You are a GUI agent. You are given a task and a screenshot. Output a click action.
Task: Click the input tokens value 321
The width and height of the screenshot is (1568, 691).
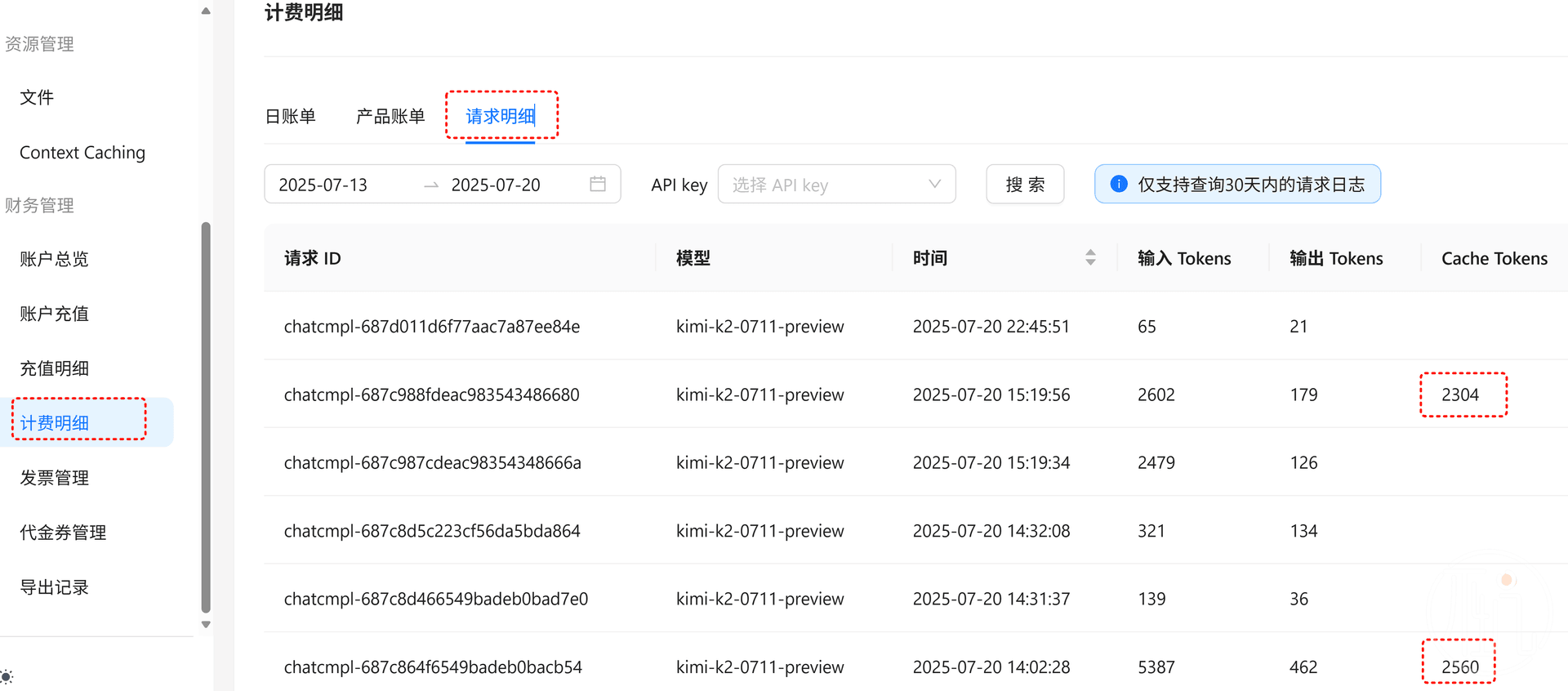coord(1151,531)
